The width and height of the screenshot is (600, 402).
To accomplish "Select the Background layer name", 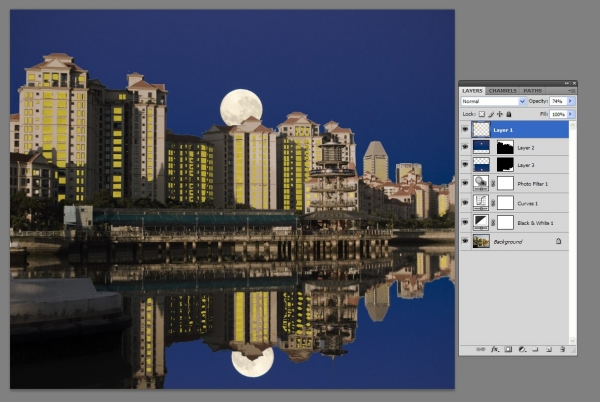I will click(507, 242).
